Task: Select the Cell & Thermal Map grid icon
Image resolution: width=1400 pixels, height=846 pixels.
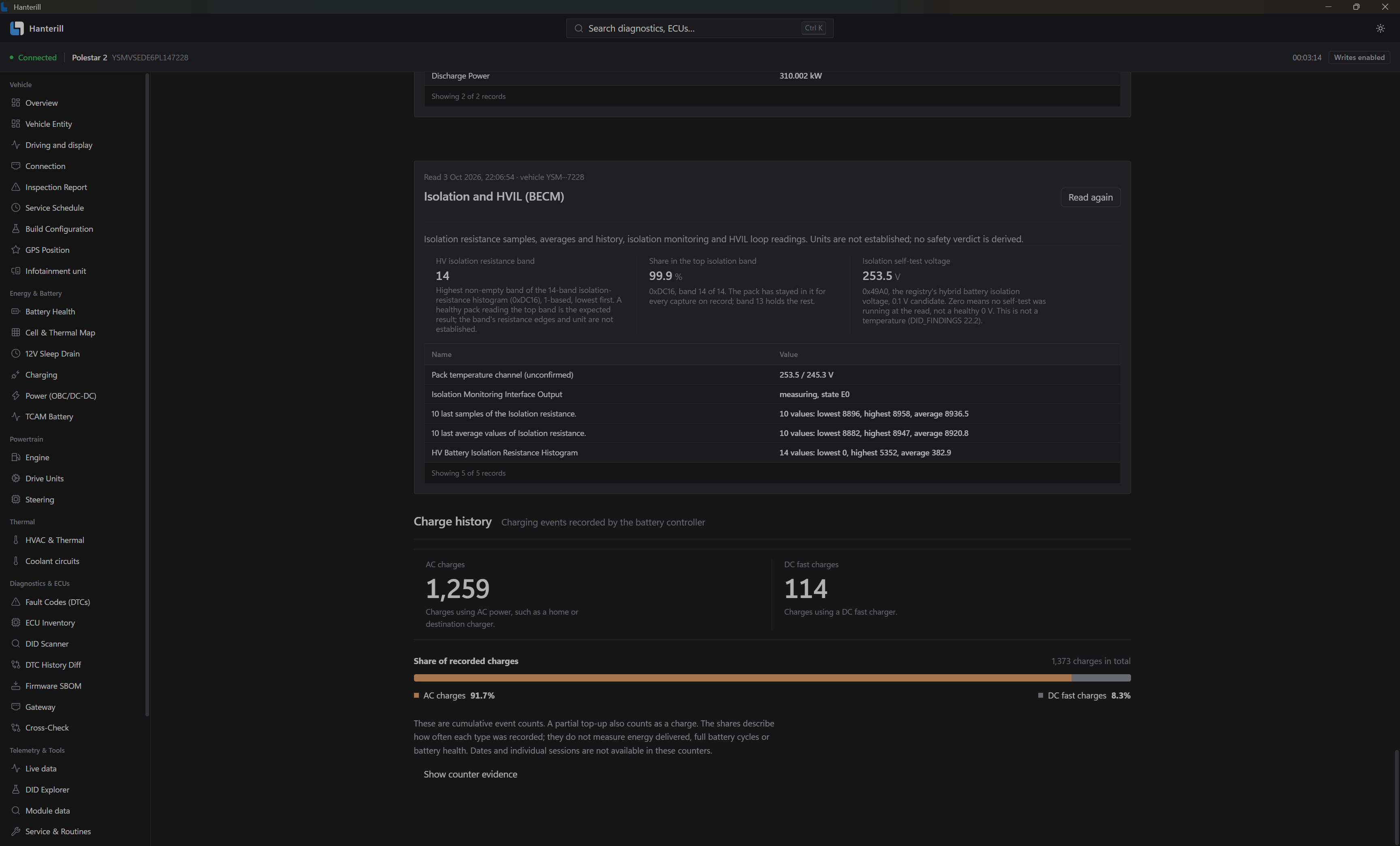Action: pos(16,332)
